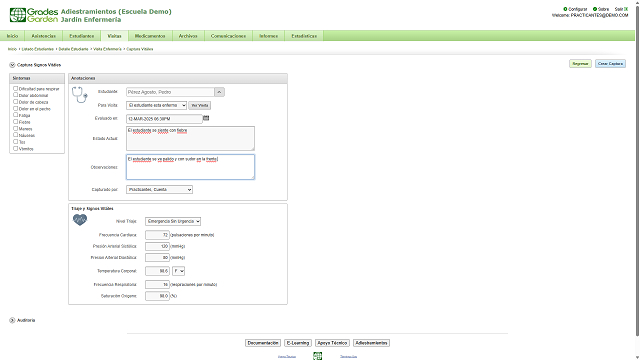Check the Vómitos symptom
The width and height of the screenshot is (640, 360).
(16, 148)
